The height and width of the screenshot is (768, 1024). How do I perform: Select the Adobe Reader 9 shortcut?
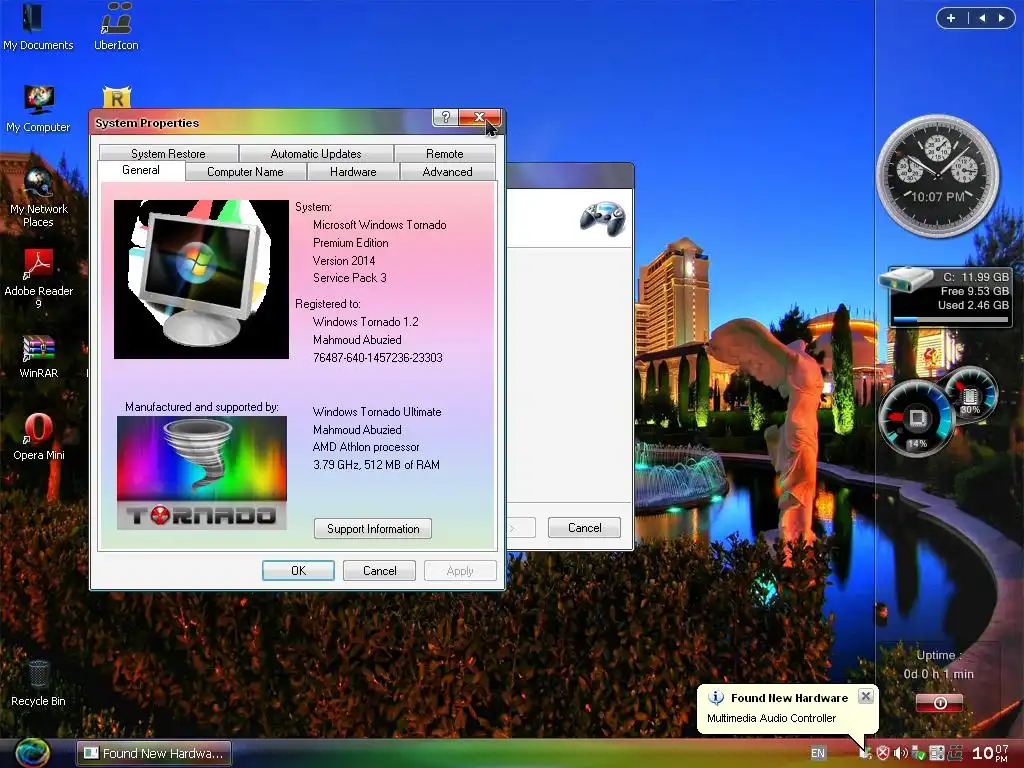click(39, 280)
